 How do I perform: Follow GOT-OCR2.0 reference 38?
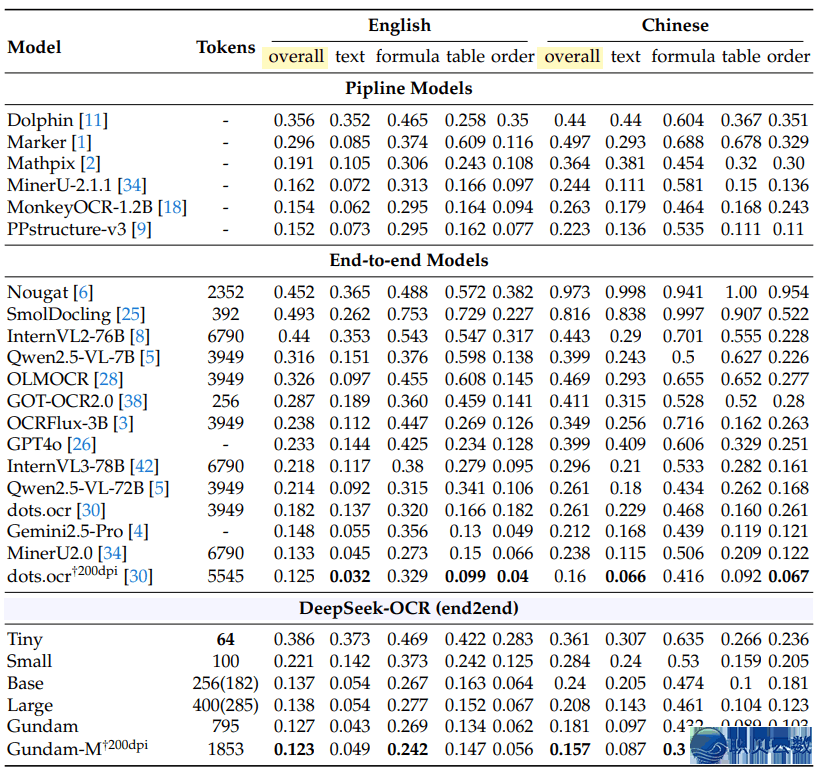pyautogui.click(x=133, y=401)
